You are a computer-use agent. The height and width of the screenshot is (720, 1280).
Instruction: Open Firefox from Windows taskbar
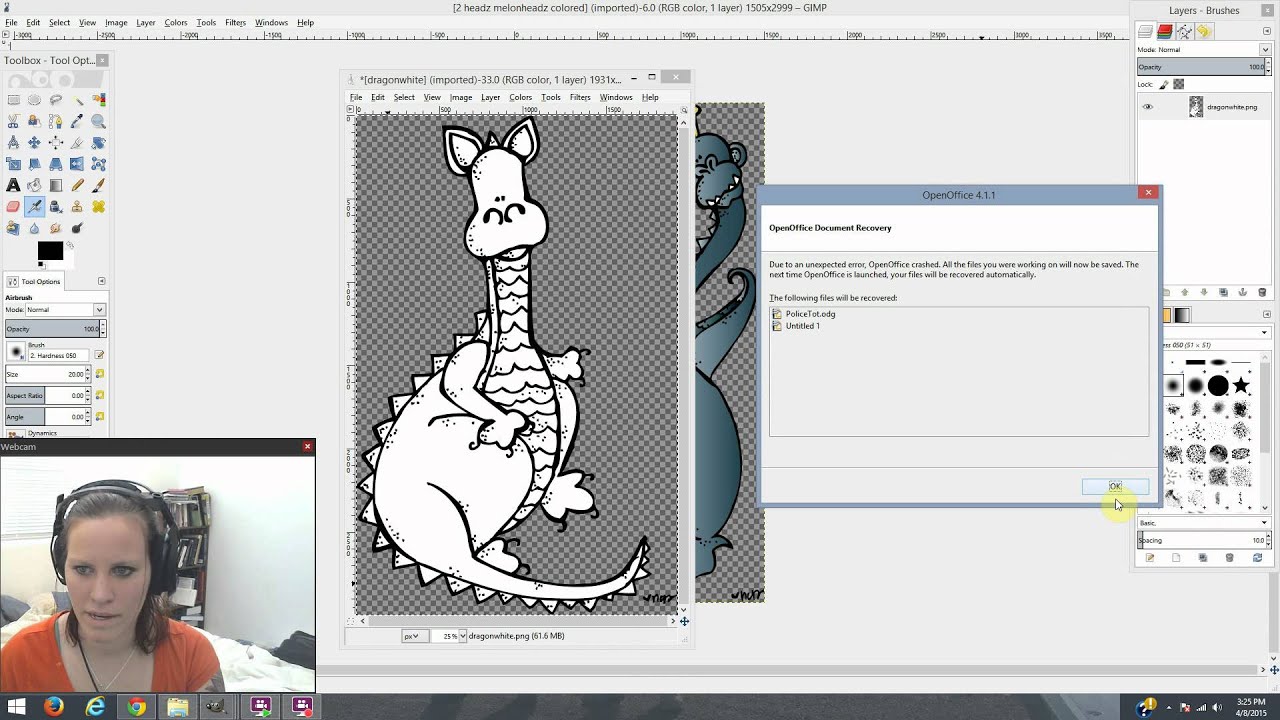coord(54,707)
